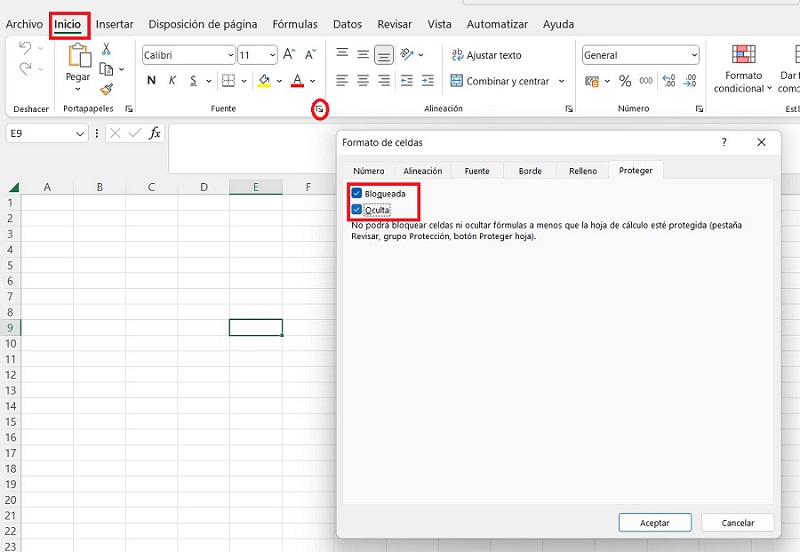The image size is (800, 552).
Task: Increase decimal places icon
Action: [669, 81]
